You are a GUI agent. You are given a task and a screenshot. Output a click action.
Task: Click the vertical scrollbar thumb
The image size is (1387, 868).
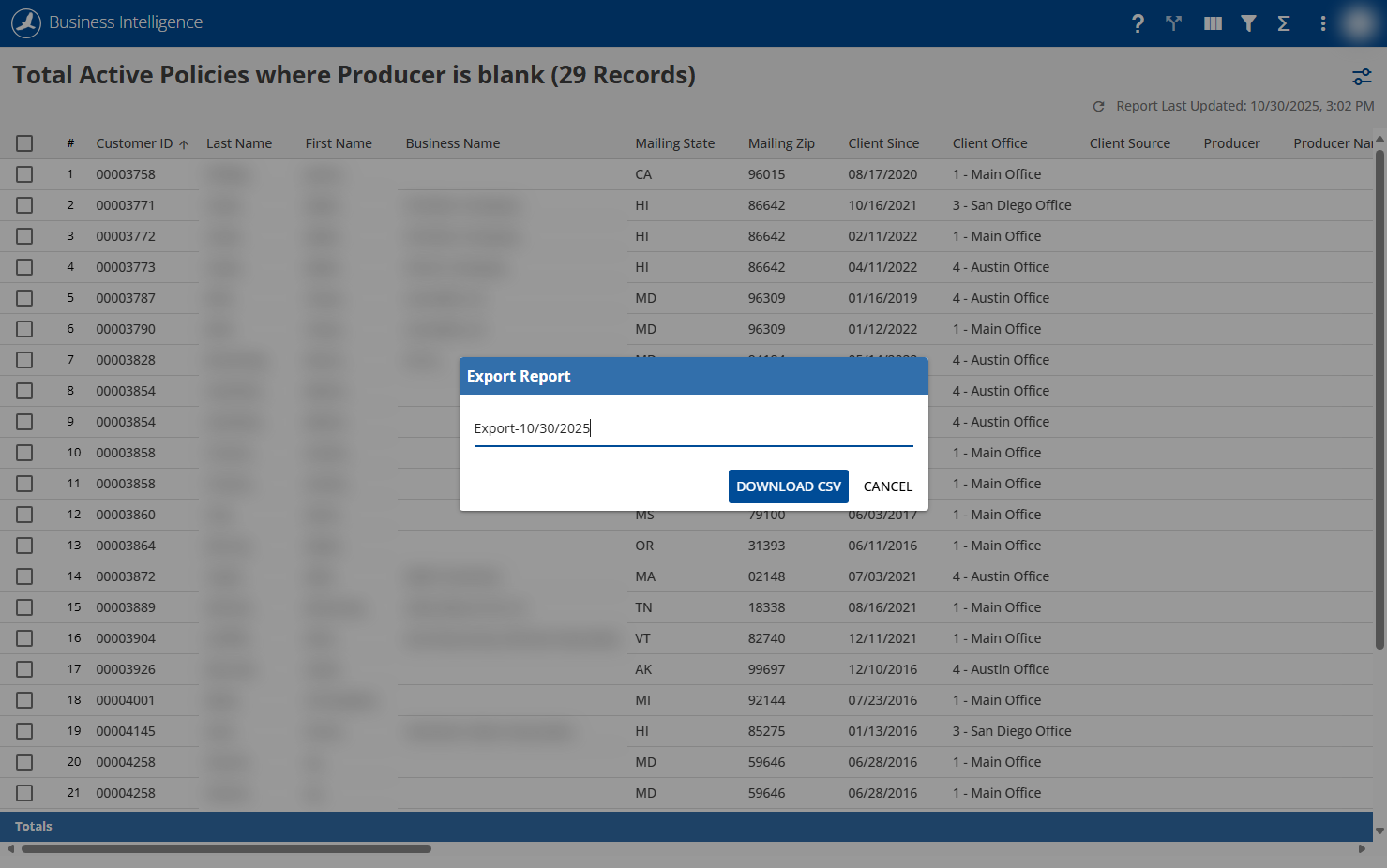point(1379,399)
